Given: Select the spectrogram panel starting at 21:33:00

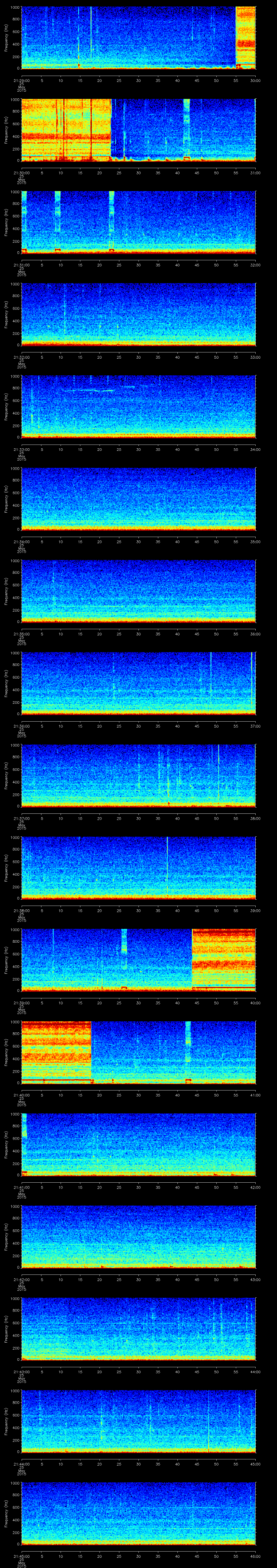Looking at the screenshot, I should pyautogui.click(x=138, y=407).
